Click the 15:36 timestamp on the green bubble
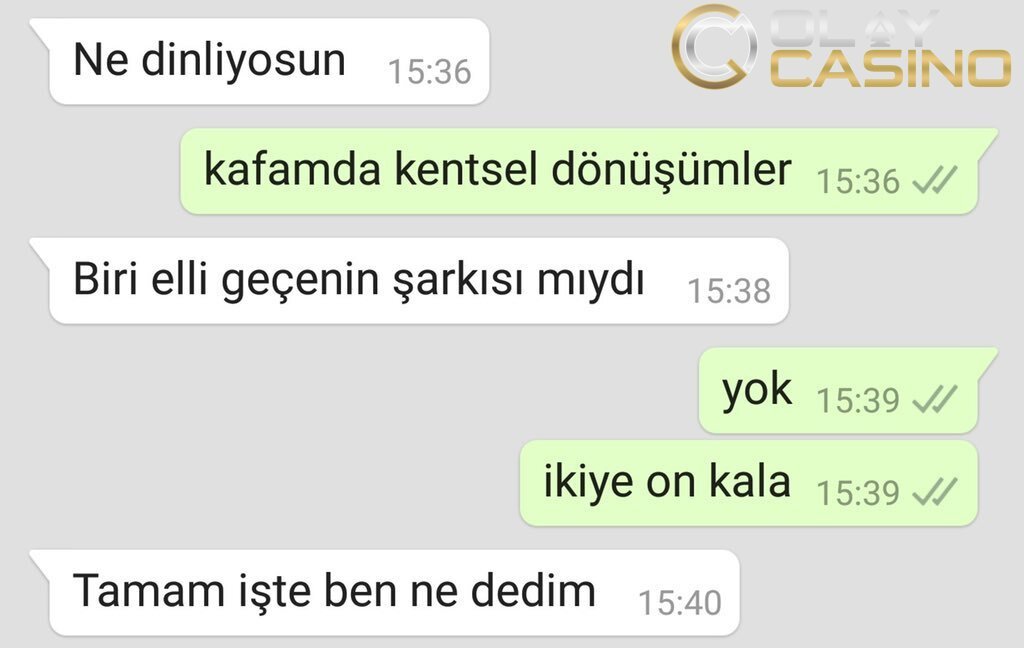 (x=858, y=181)
